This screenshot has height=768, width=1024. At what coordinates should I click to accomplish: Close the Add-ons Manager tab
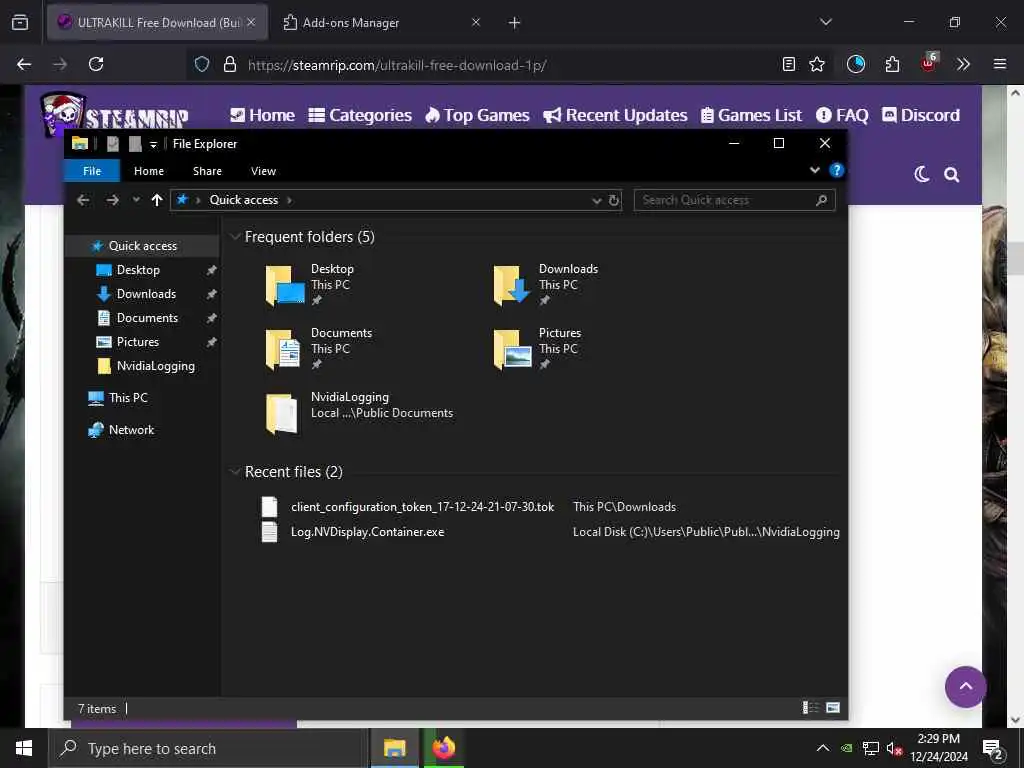point(476,22)
